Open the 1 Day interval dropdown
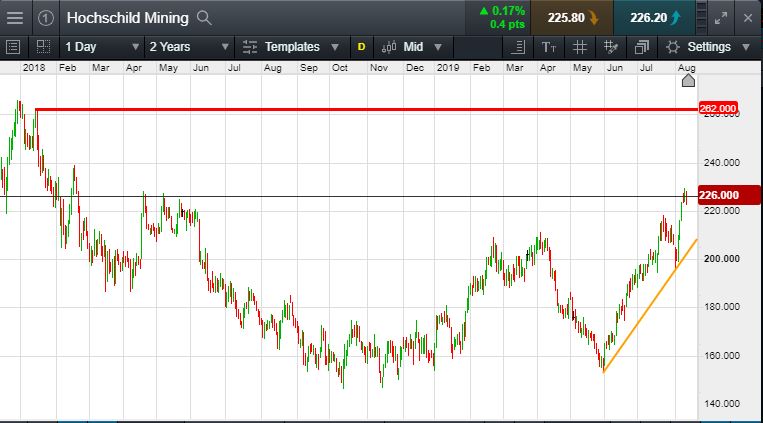763x423 pixels. [x=102, y=47]
